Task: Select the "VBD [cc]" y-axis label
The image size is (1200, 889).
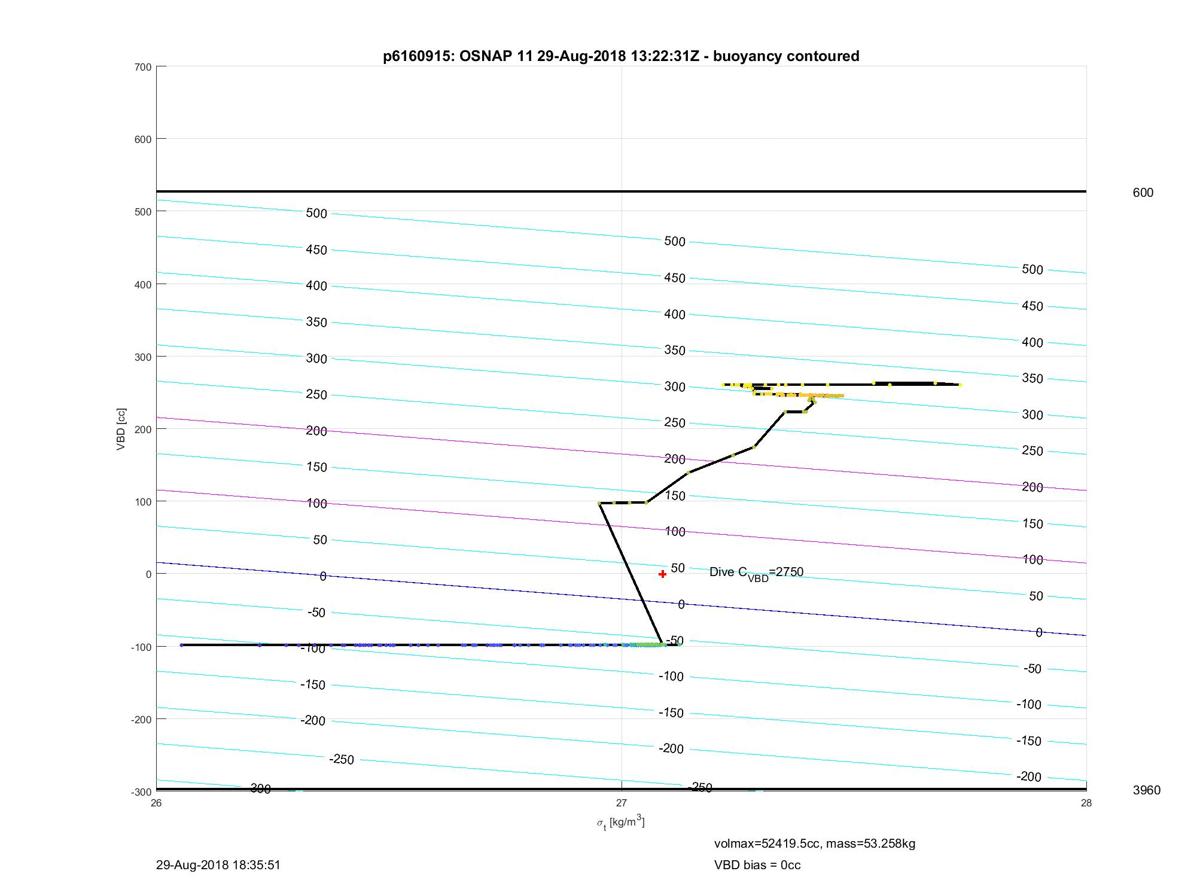Action: [x=121, y=429]
